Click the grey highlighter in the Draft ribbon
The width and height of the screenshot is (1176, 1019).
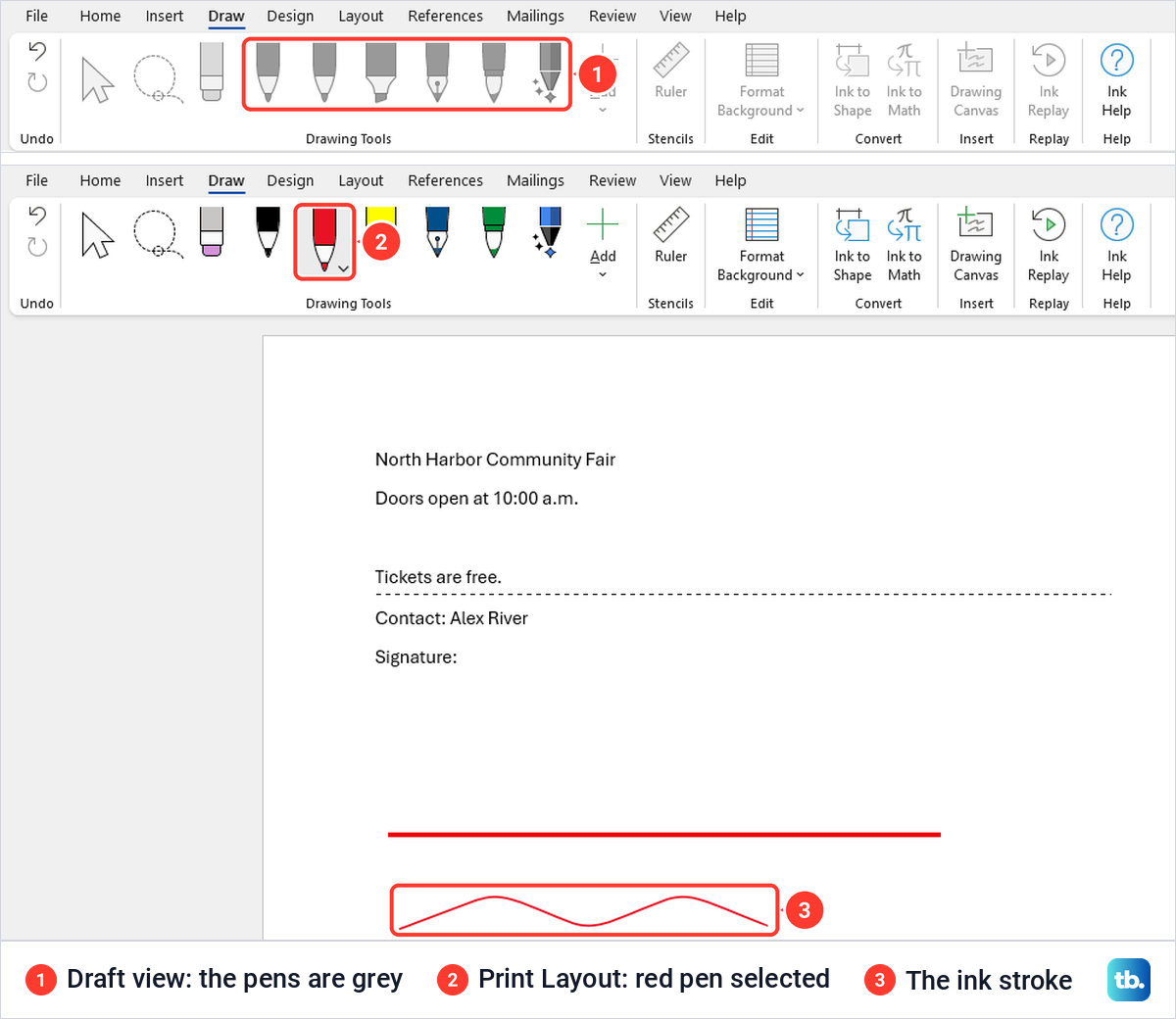point(380,72)
